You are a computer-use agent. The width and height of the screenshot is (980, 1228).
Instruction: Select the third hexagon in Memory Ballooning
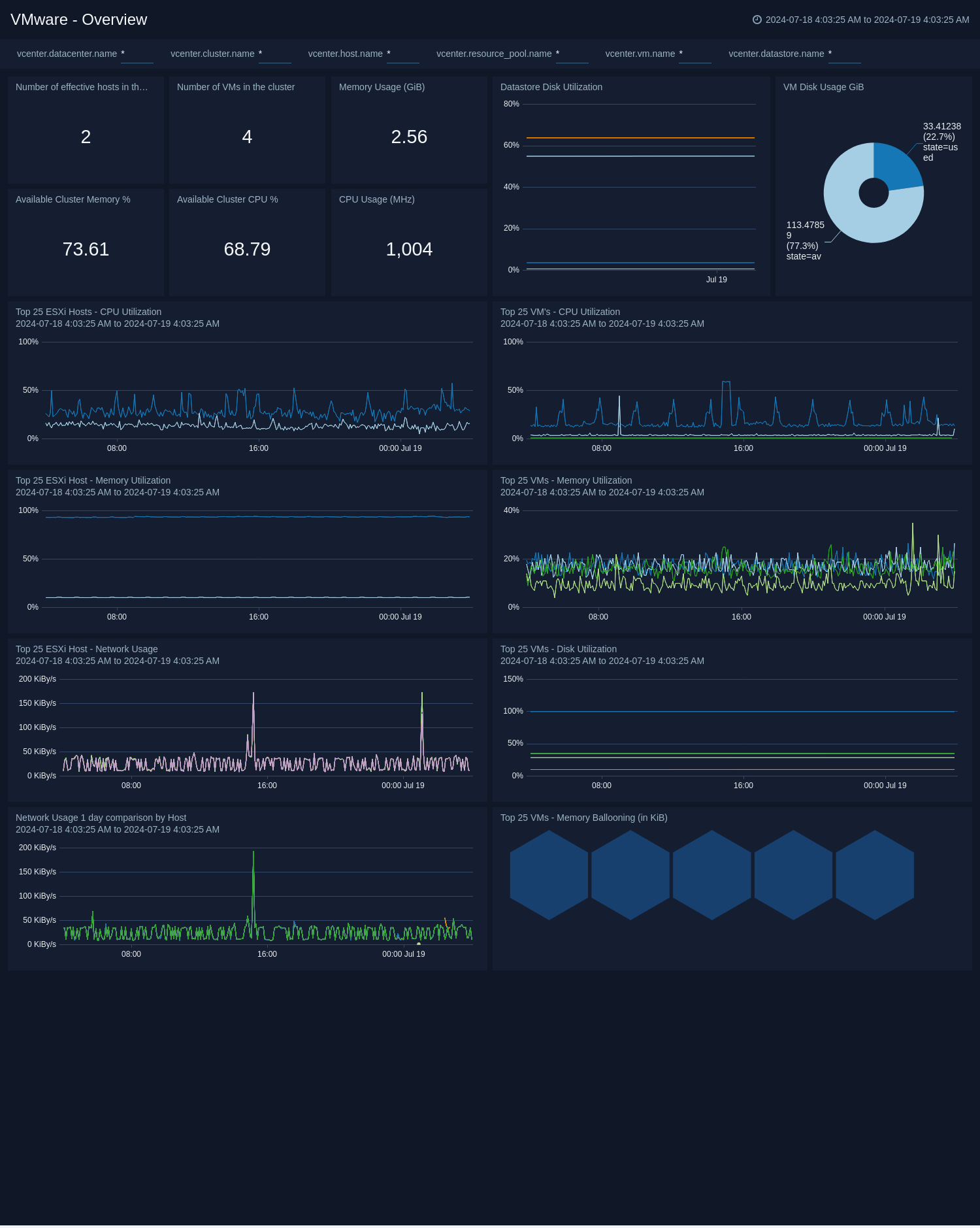tap(712, 875)
